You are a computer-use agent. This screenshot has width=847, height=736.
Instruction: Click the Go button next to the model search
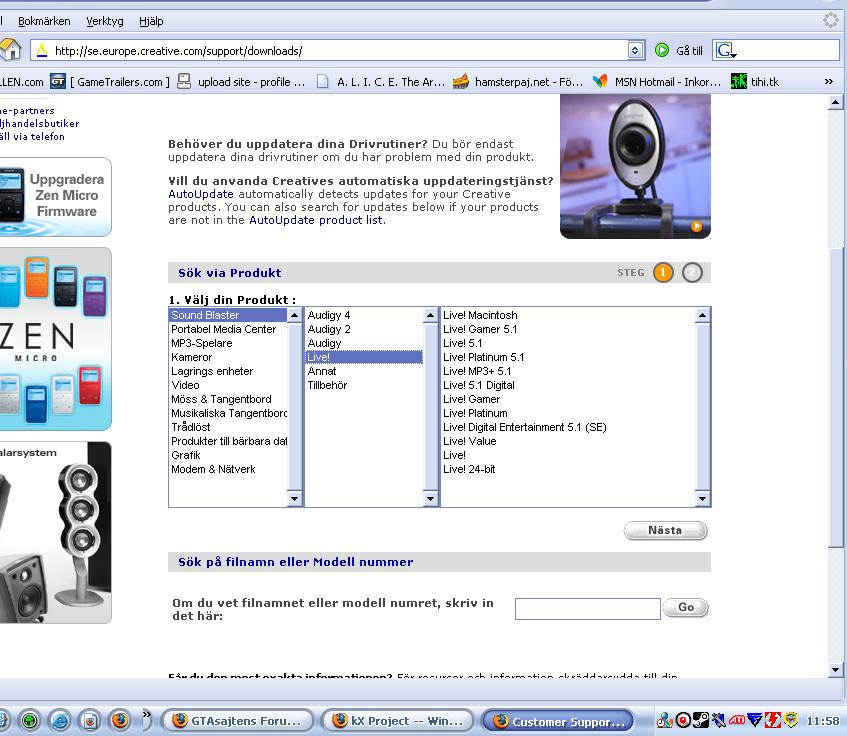tap(685, 607)
